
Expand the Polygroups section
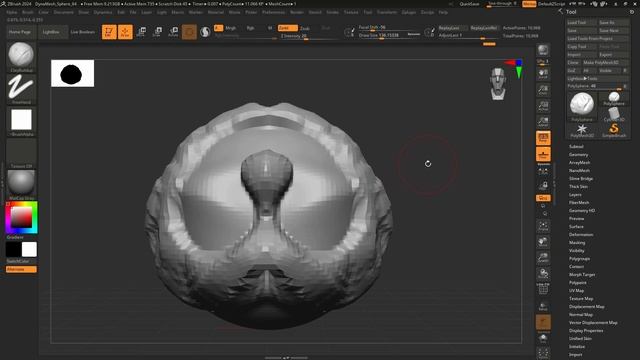click(x=580, y=258)
